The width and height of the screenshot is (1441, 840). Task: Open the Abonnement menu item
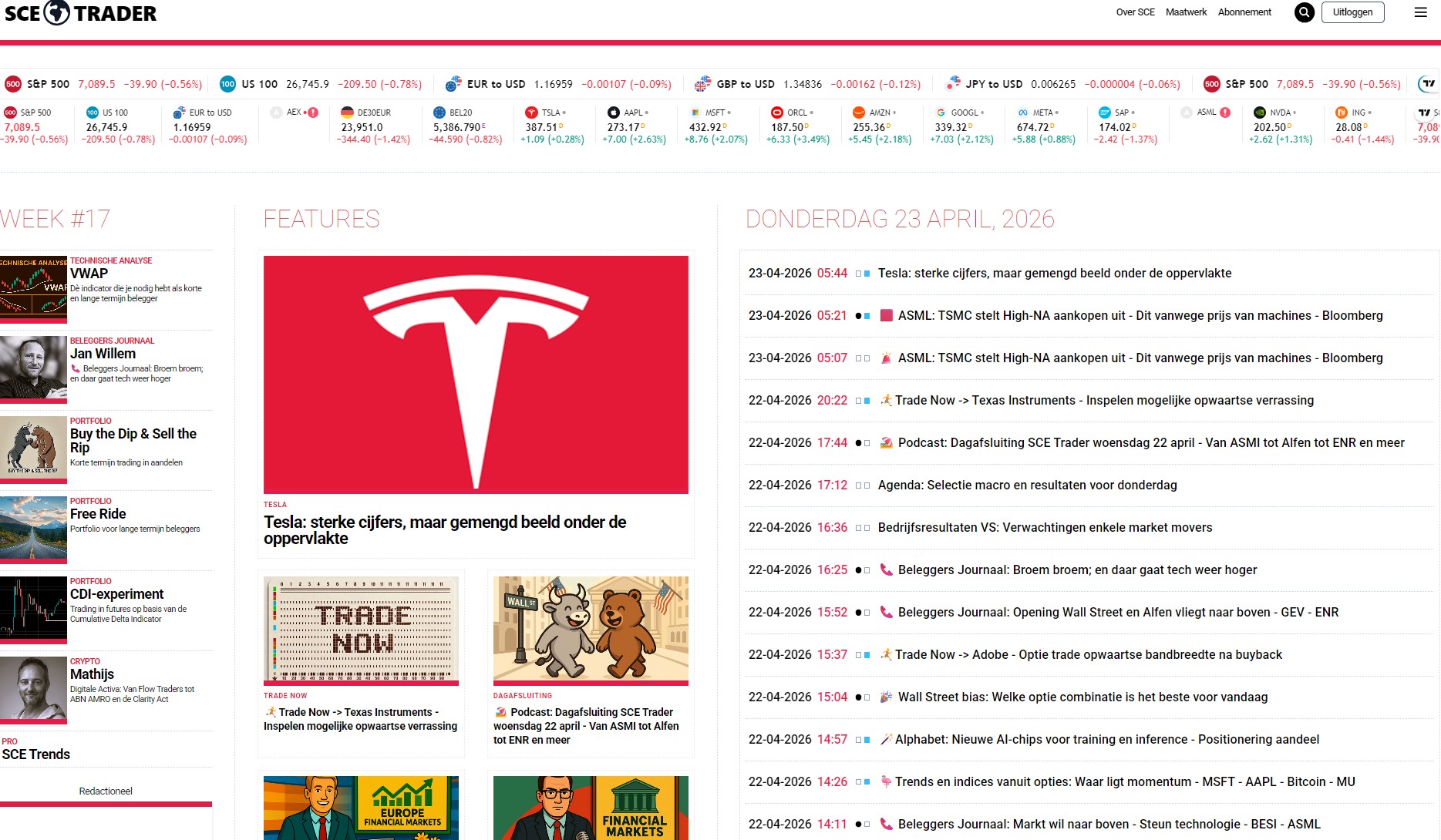point(1244,12)
